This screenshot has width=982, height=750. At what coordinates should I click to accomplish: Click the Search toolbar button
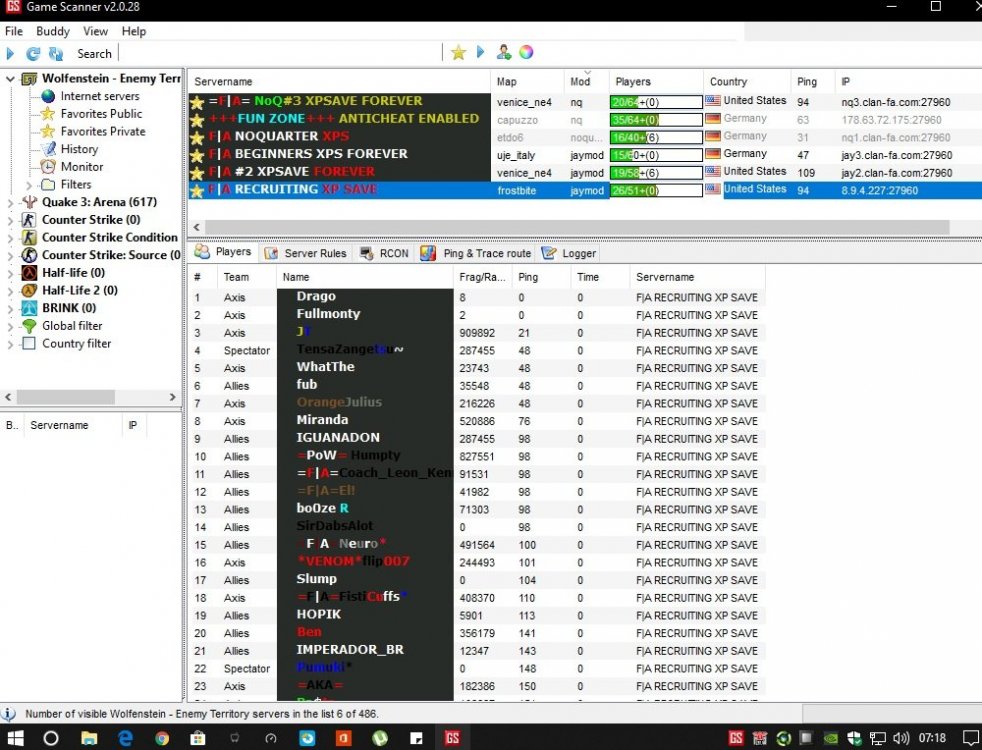[x=94, y=54]
